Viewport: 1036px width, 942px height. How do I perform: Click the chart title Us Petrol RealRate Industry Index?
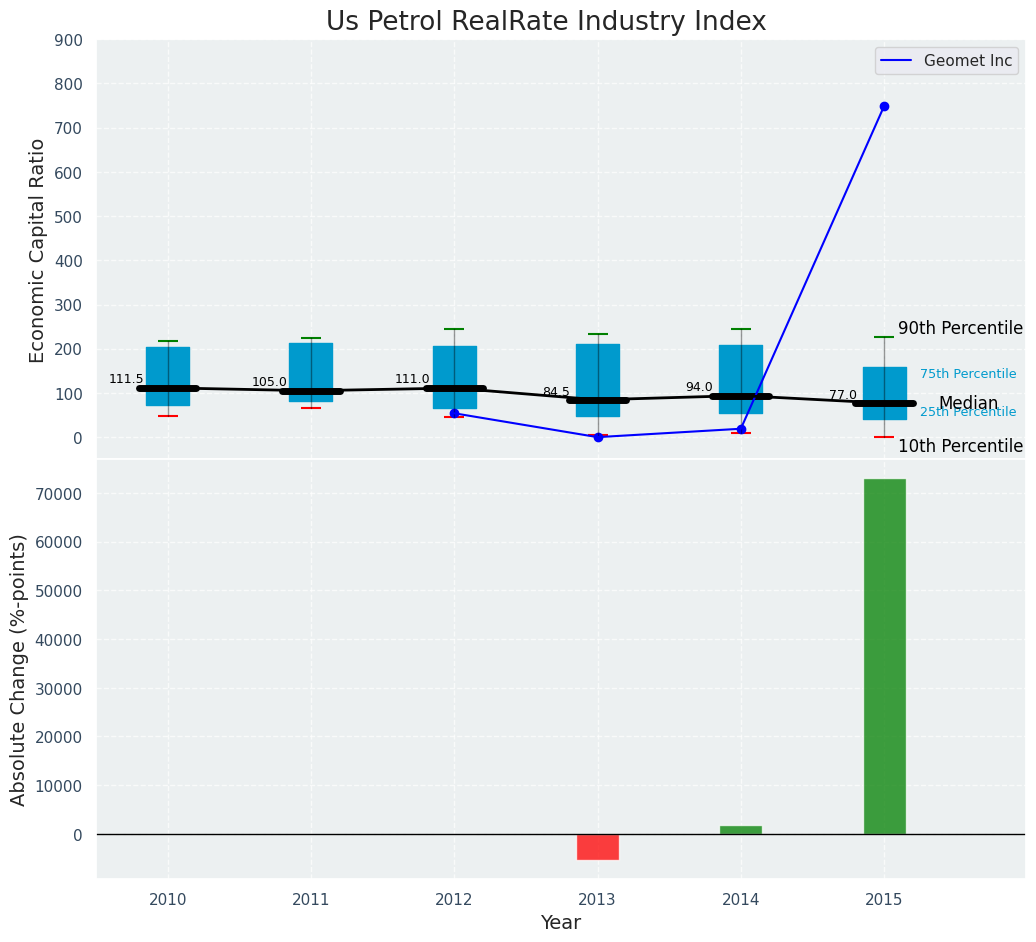[546, 22]
